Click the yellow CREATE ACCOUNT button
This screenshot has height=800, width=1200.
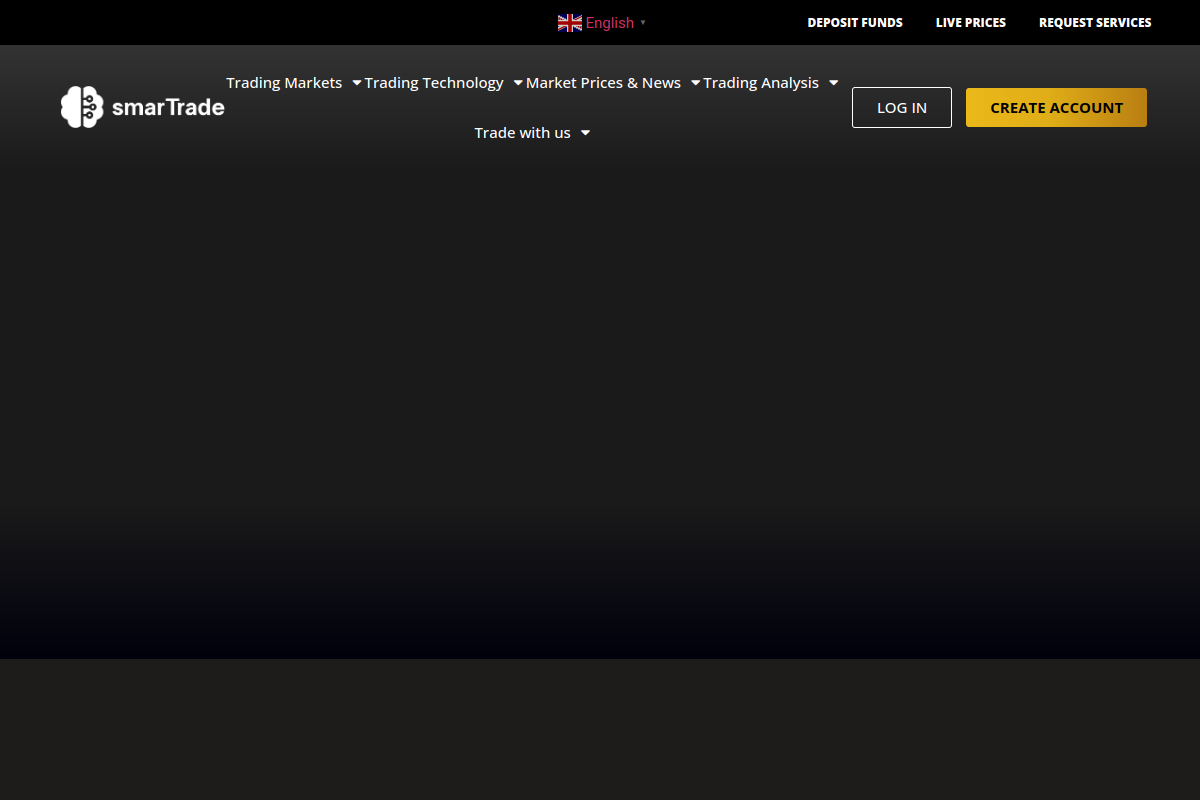click(x=1056, y=108)
